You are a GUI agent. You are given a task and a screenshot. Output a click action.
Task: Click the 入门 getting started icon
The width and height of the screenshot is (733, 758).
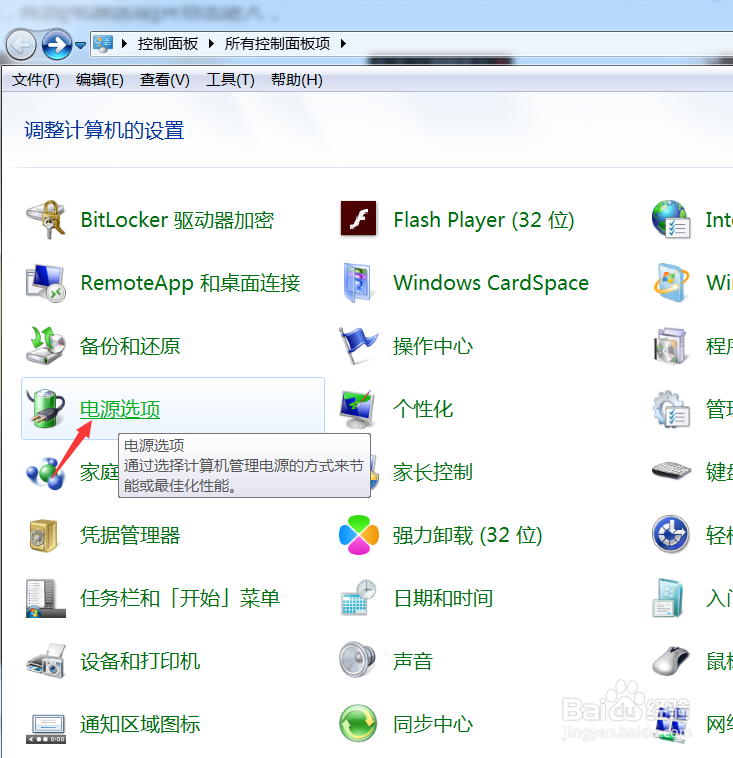pyautogui.click(x=668, y=598)
